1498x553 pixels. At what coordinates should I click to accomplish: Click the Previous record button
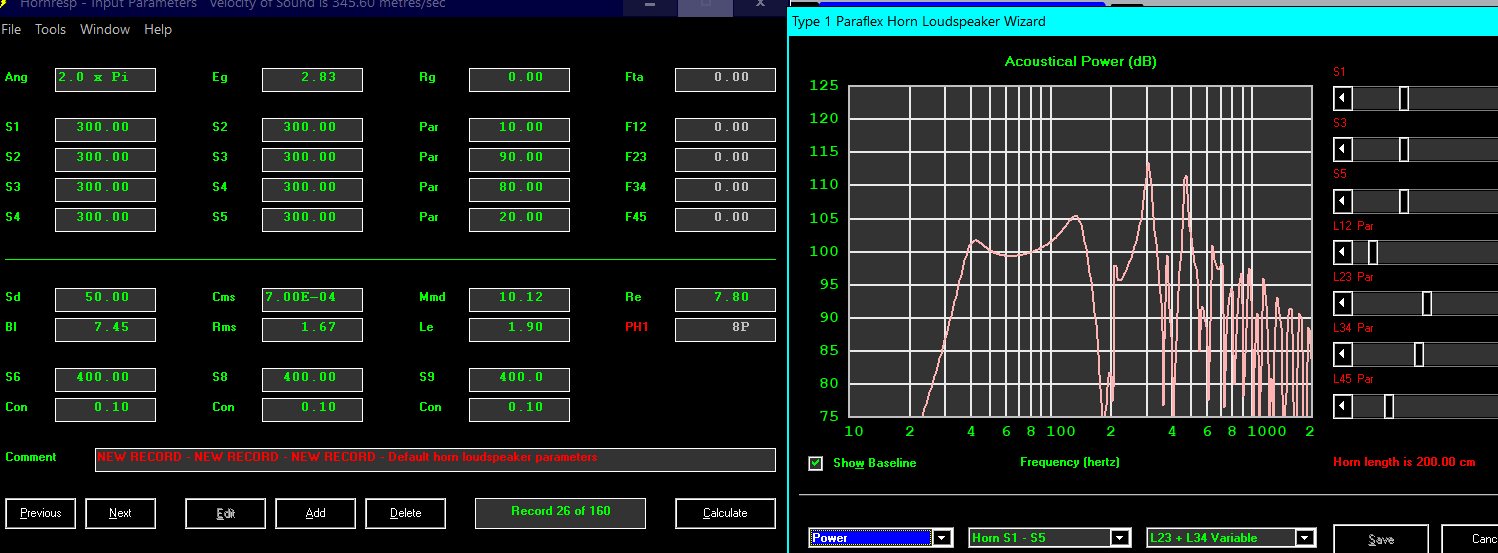(41, 513)
